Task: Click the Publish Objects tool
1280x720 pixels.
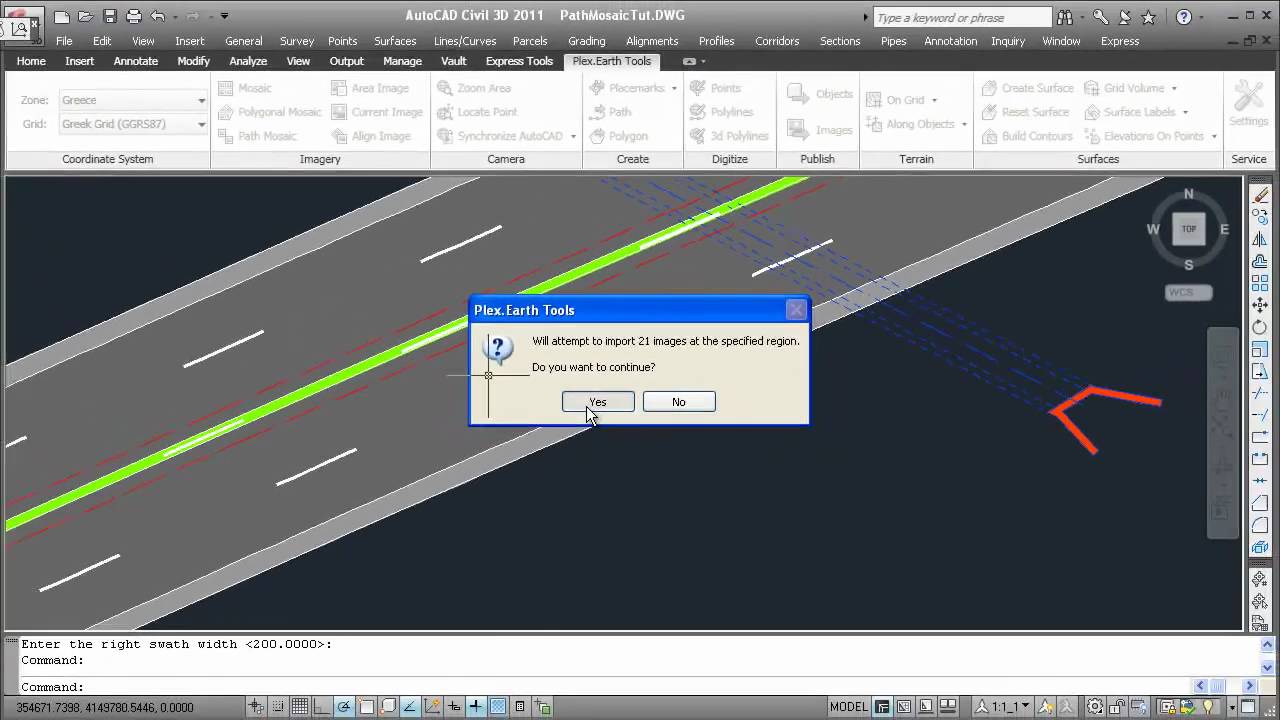Action: pos(820,94)
